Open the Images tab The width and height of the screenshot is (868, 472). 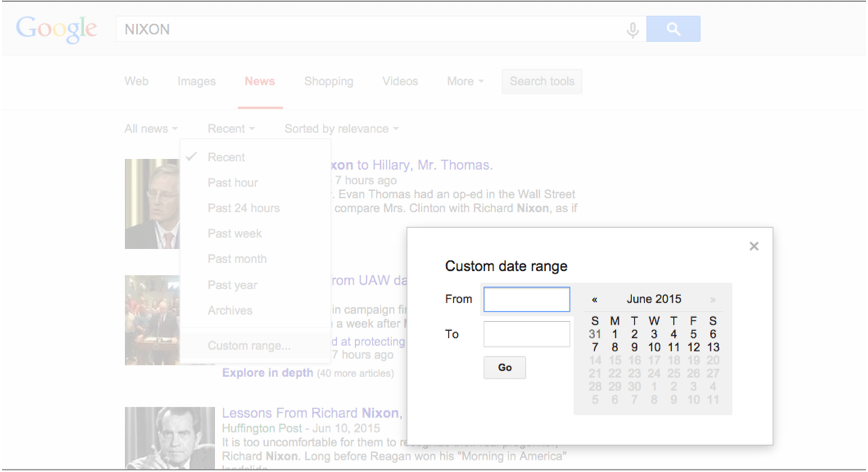[x=197, y=81]
